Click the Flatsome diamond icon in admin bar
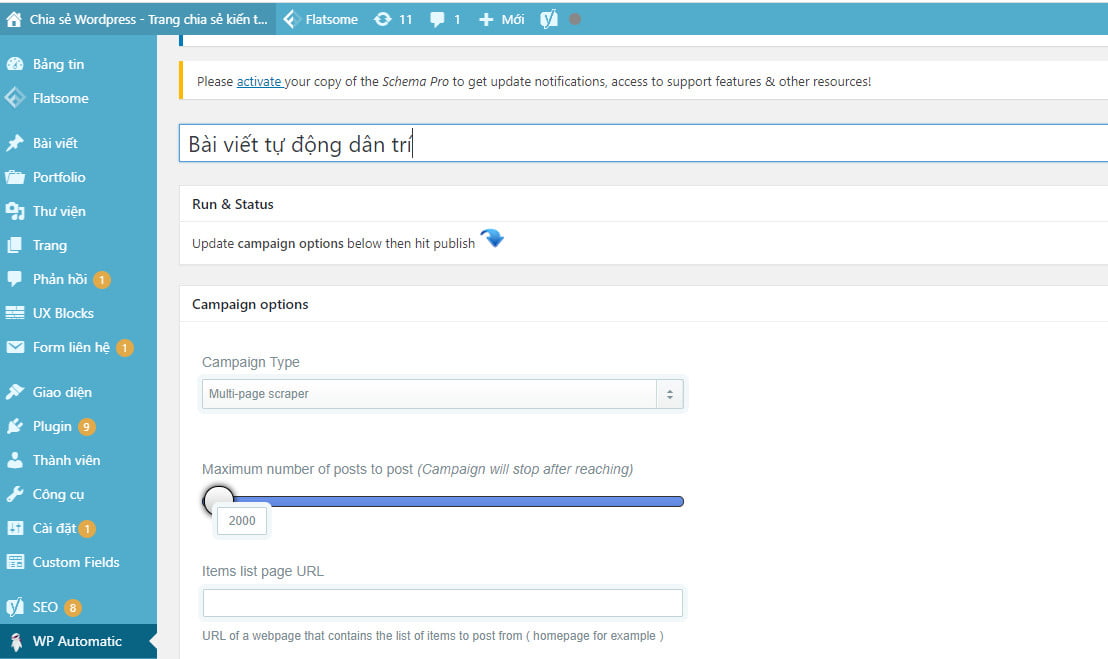1108x659 pixels. 290,18
